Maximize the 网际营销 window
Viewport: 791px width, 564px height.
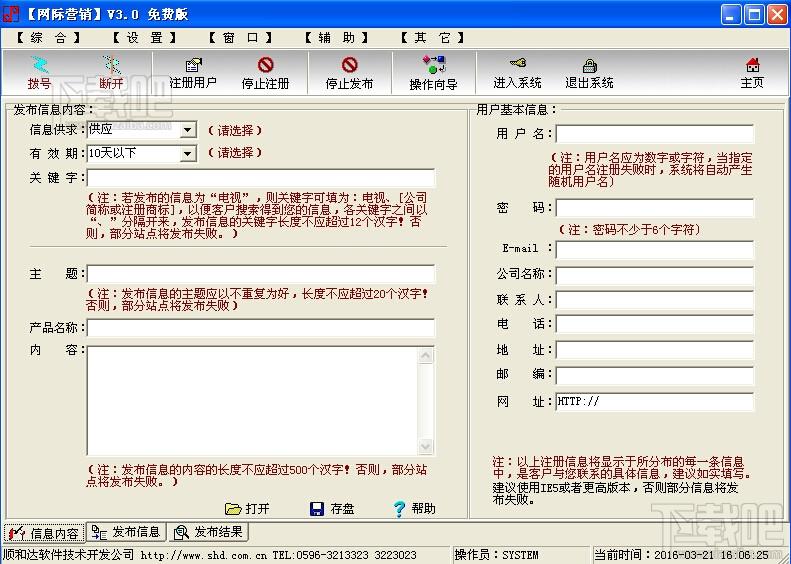point(754,14)
